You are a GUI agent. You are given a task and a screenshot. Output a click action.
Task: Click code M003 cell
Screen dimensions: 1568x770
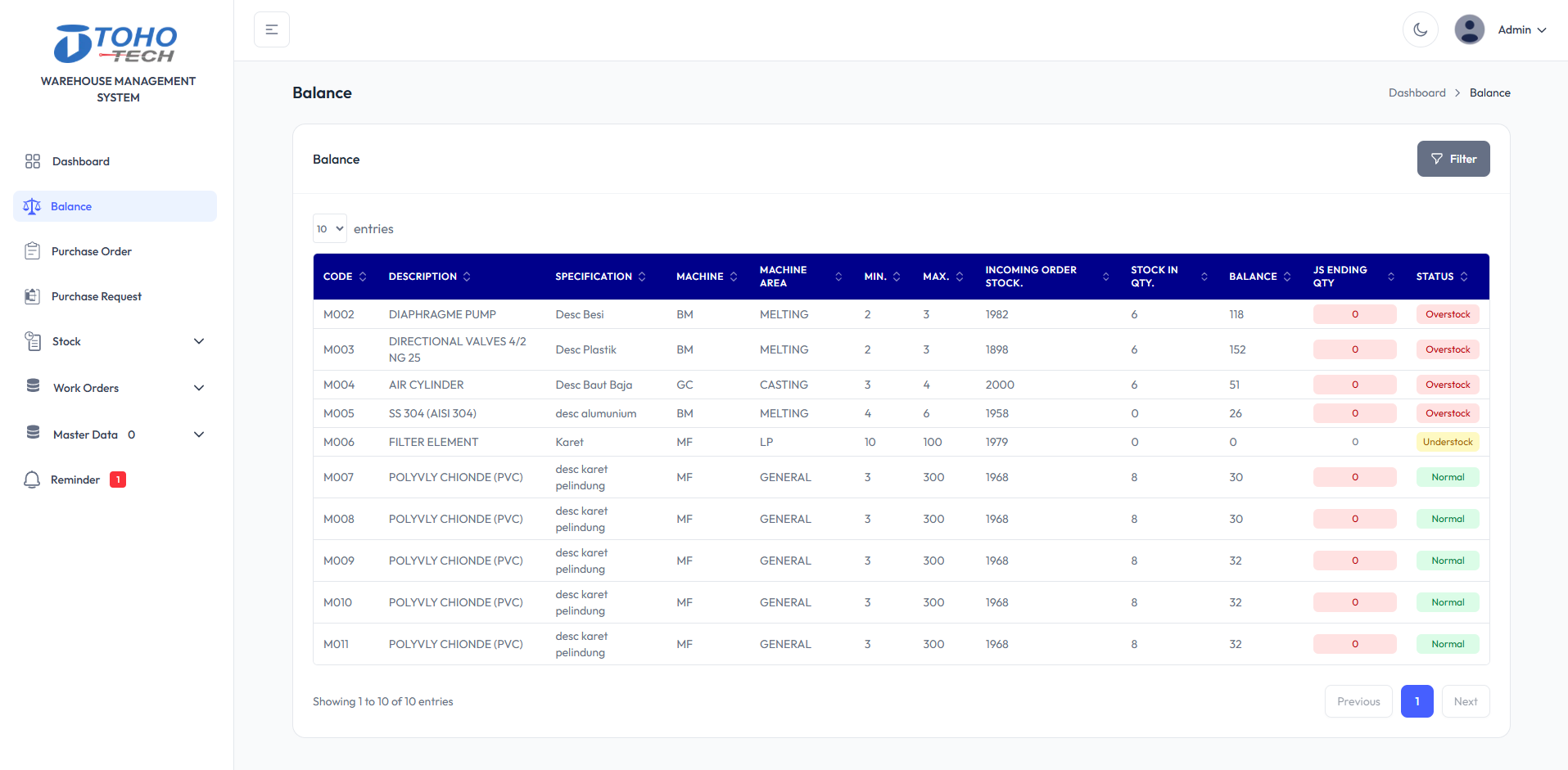coord(339,349)
